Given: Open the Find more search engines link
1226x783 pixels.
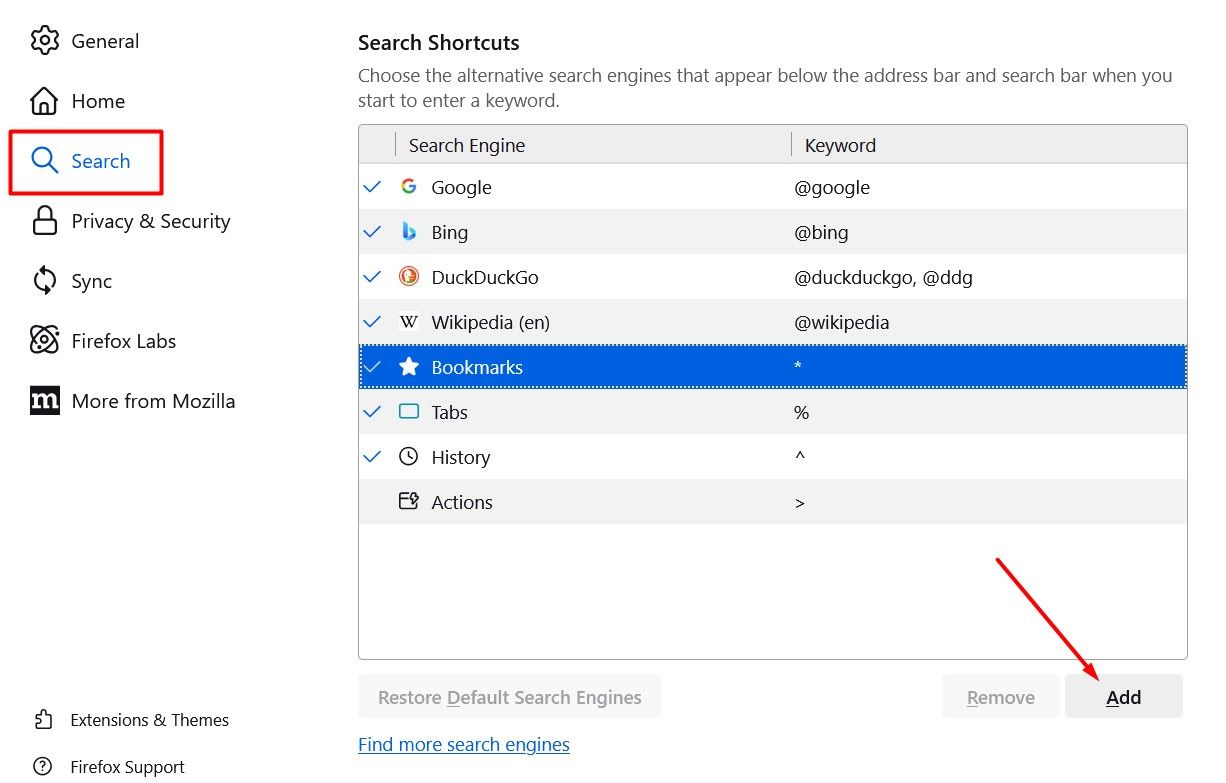Looking at the screenshot, I should tap(463, 744).
